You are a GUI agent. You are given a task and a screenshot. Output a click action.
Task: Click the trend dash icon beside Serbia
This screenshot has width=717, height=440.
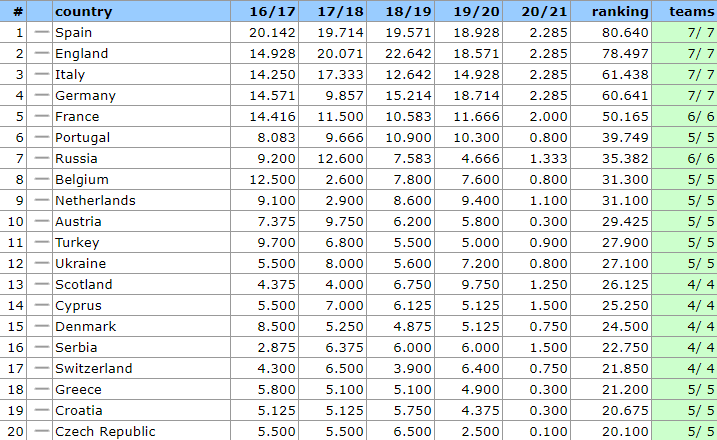tap(41, 348)
